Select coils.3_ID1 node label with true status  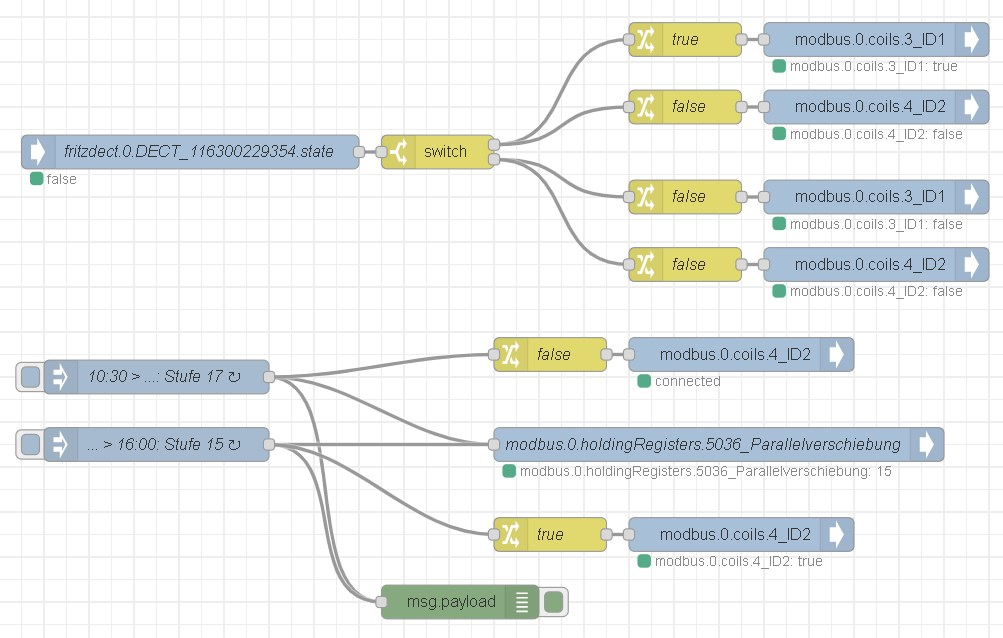[870, 40]
